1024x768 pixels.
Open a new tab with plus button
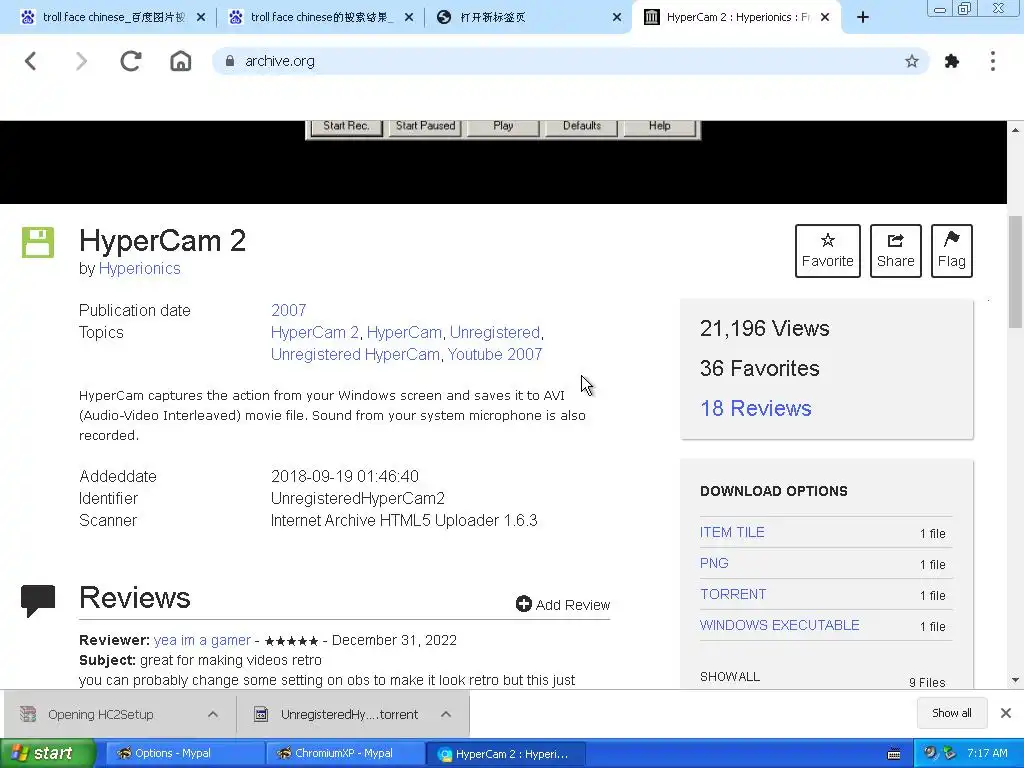pyautogui.click(x=863, y=18)
